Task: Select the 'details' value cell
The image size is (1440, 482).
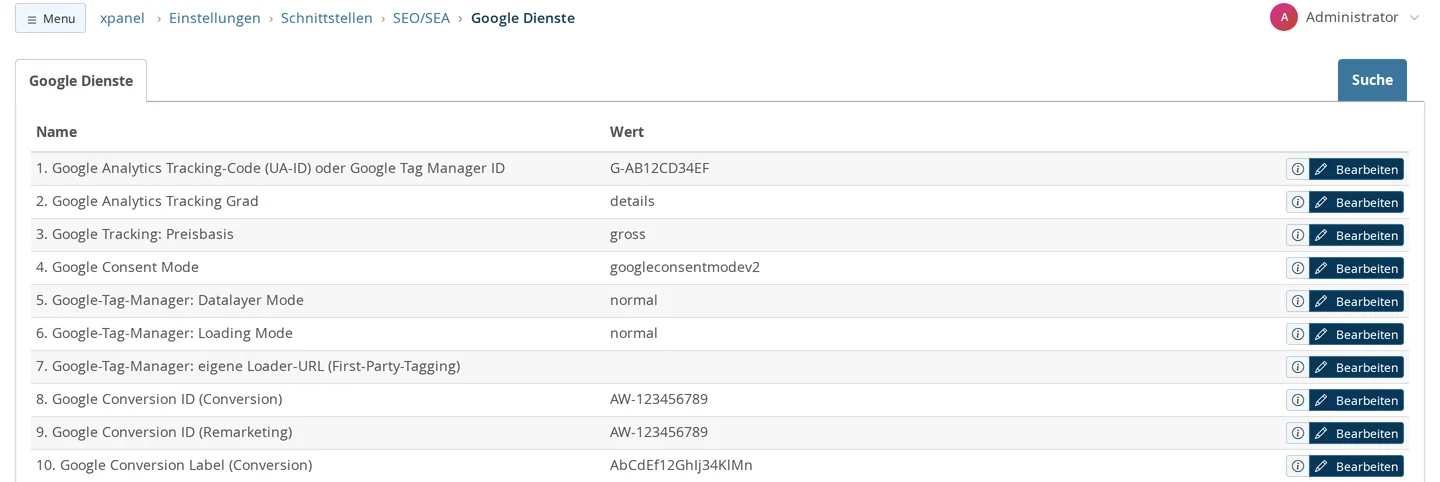Action: click(632, 201)
